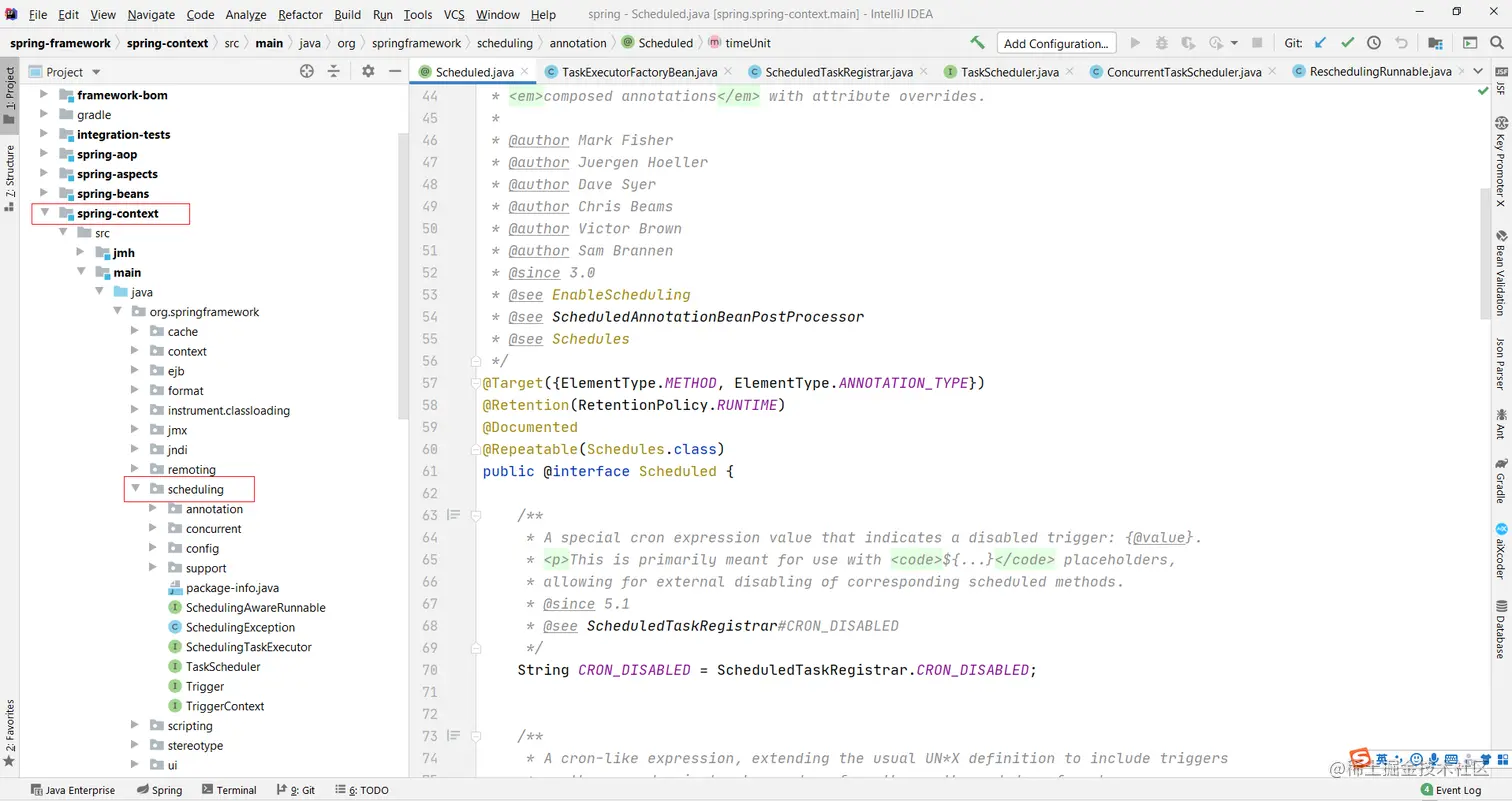The width and height of the screenshot is (1512, 801).
Task: Click Run Anything terminal window icon
Action: [x=1469, y=43]
